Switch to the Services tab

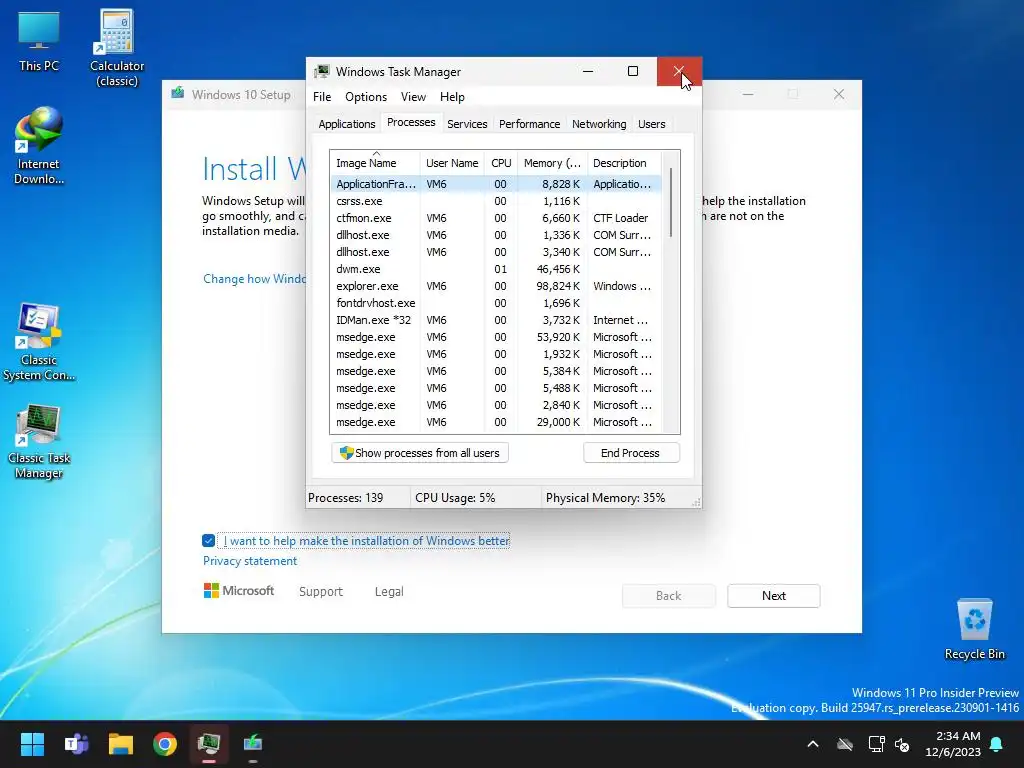pos(467,124)
